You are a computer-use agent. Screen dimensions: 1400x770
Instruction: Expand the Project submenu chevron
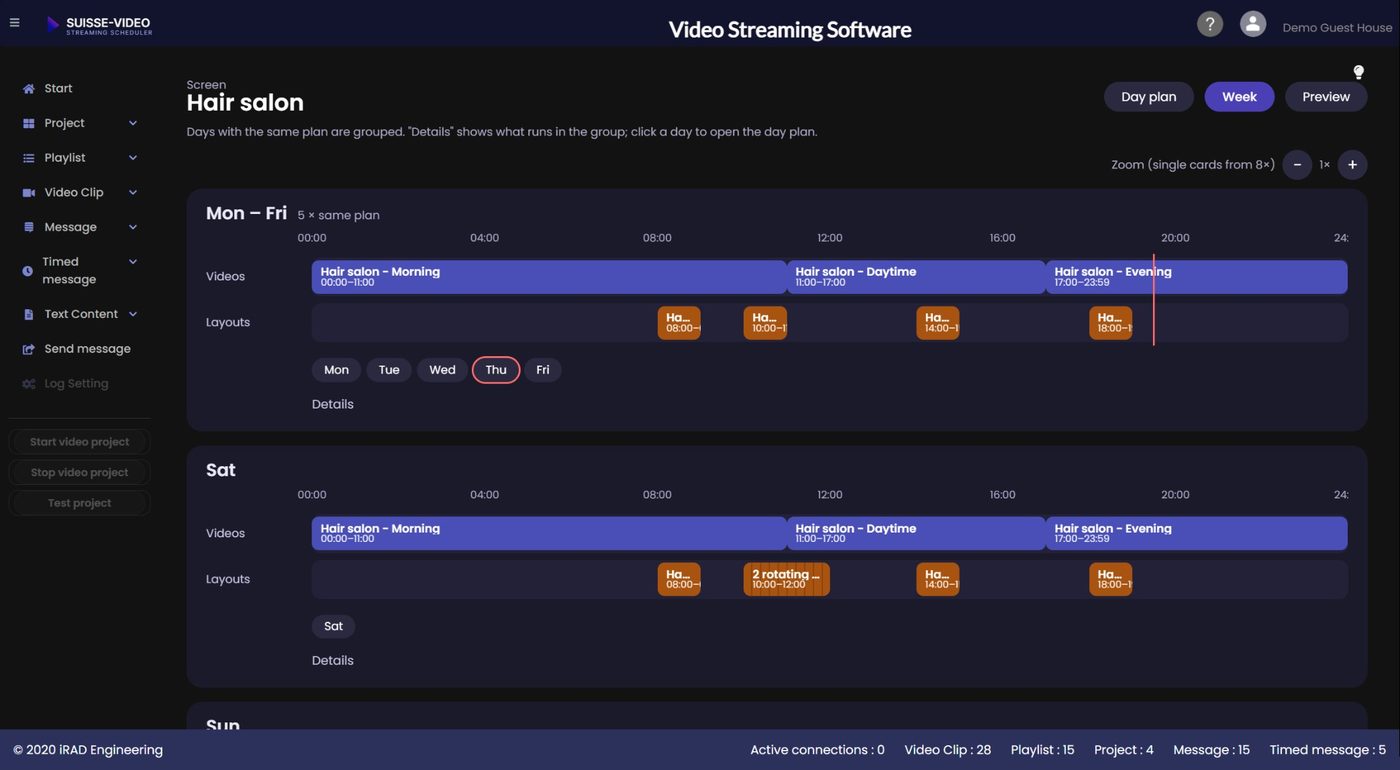click(133, 123)
